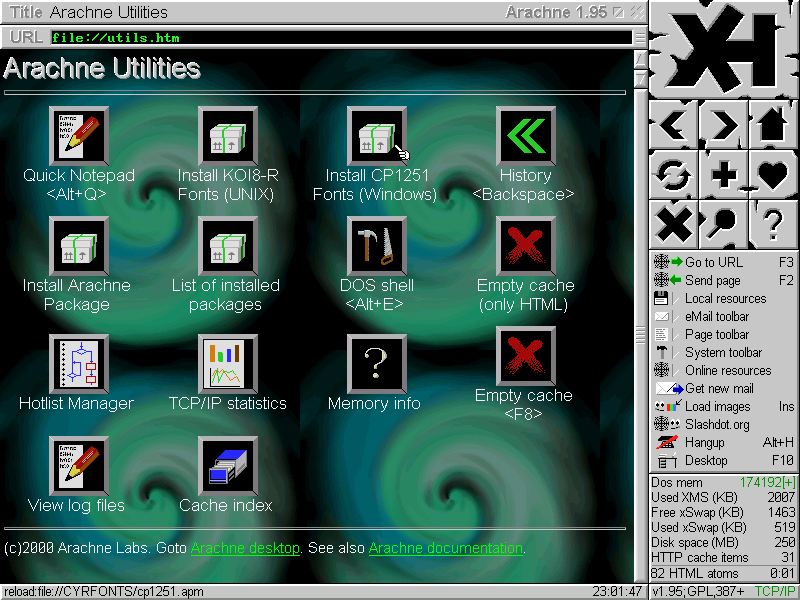Click the vertical scrollbar thumb grip
Screen dimensions: 800x600
point(640,334)
